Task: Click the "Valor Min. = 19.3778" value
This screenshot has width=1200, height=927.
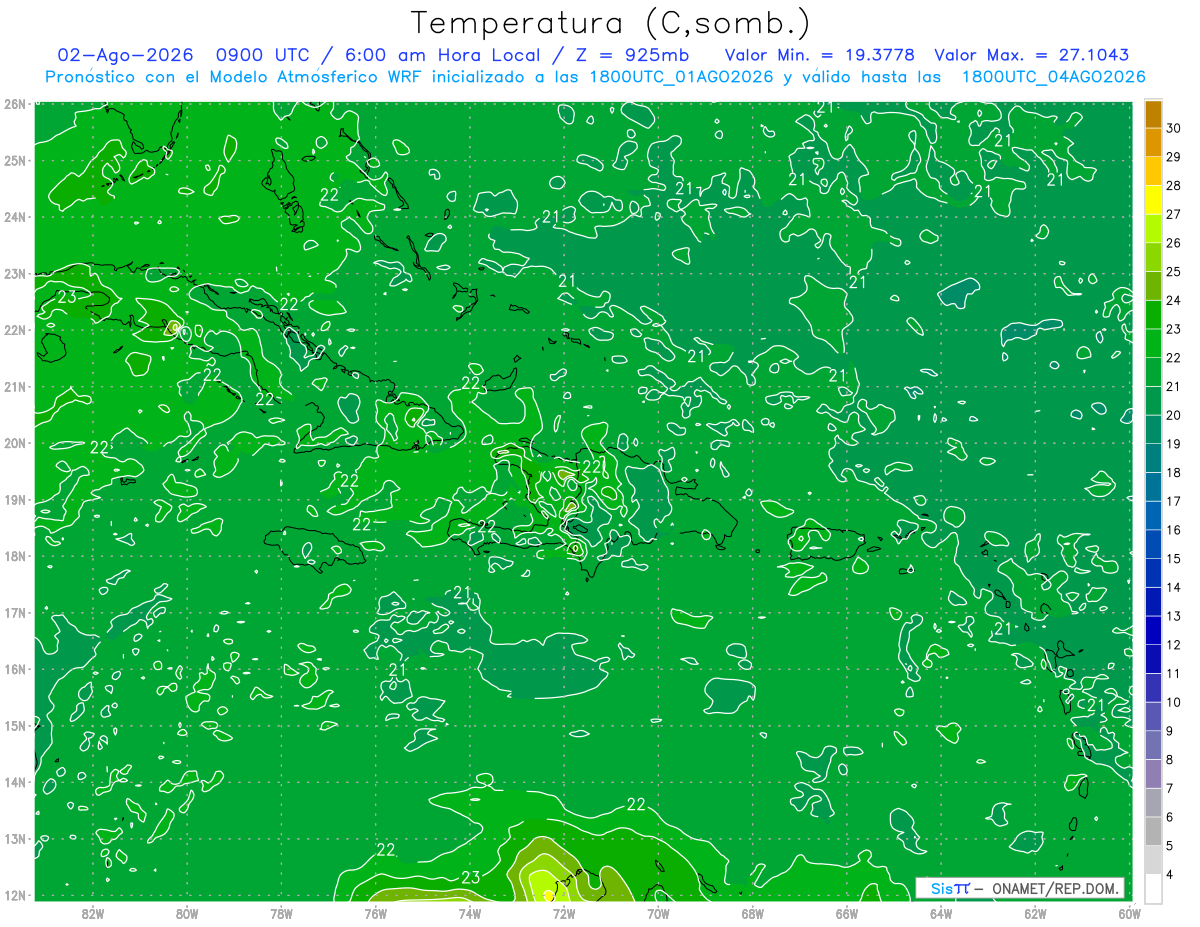Action: tap(820, 55)
